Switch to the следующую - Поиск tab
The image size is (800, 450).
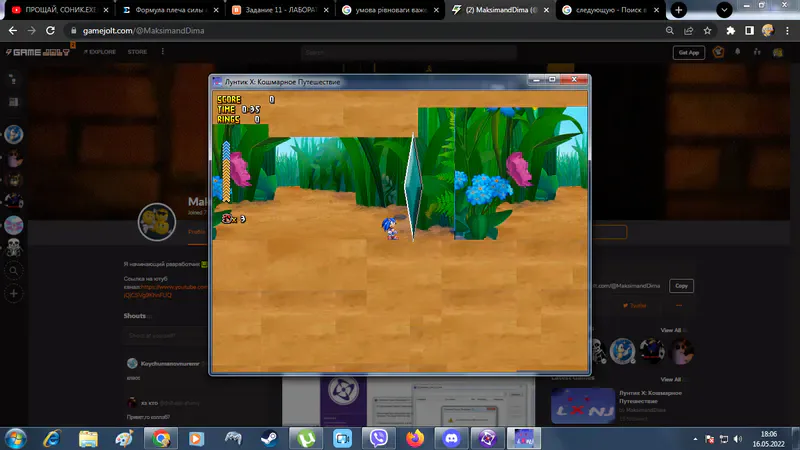pyautogui.click(x=610, y=10)
